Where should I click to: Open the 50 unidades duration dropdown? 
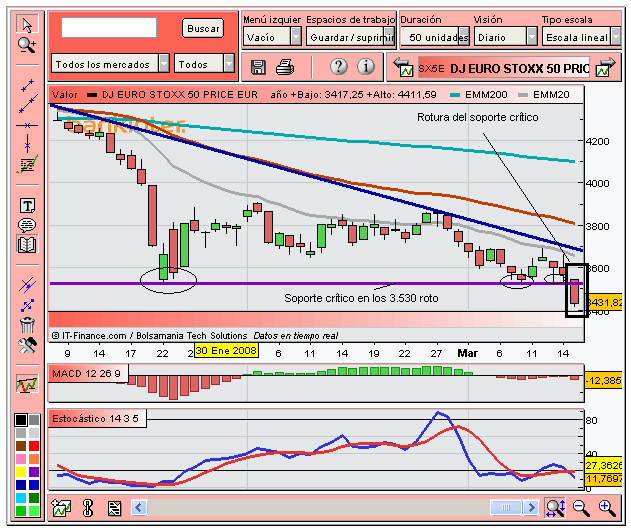pos(435,37)
